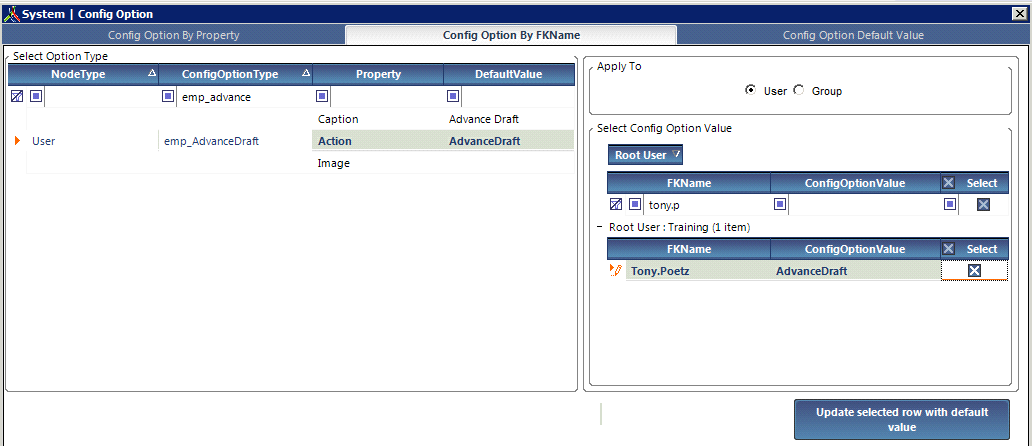This screenshot has height=446, width=1032.
Task: Select the Group radio button
Action: (799, 90)
